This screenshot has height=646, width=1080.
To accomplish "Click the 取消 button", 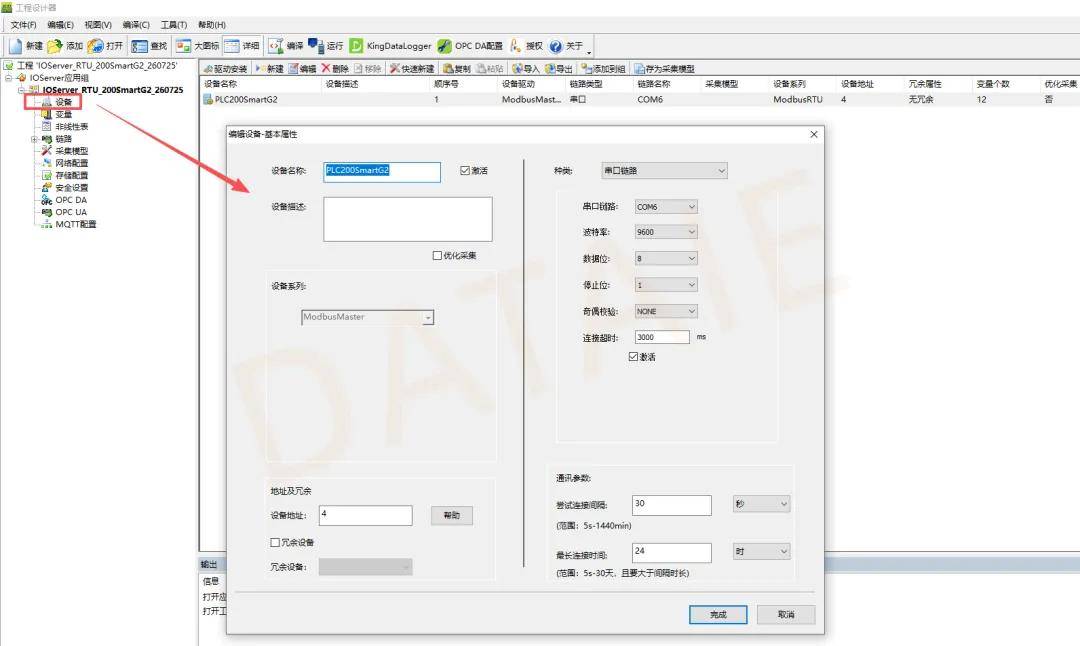I will [786, 614].
